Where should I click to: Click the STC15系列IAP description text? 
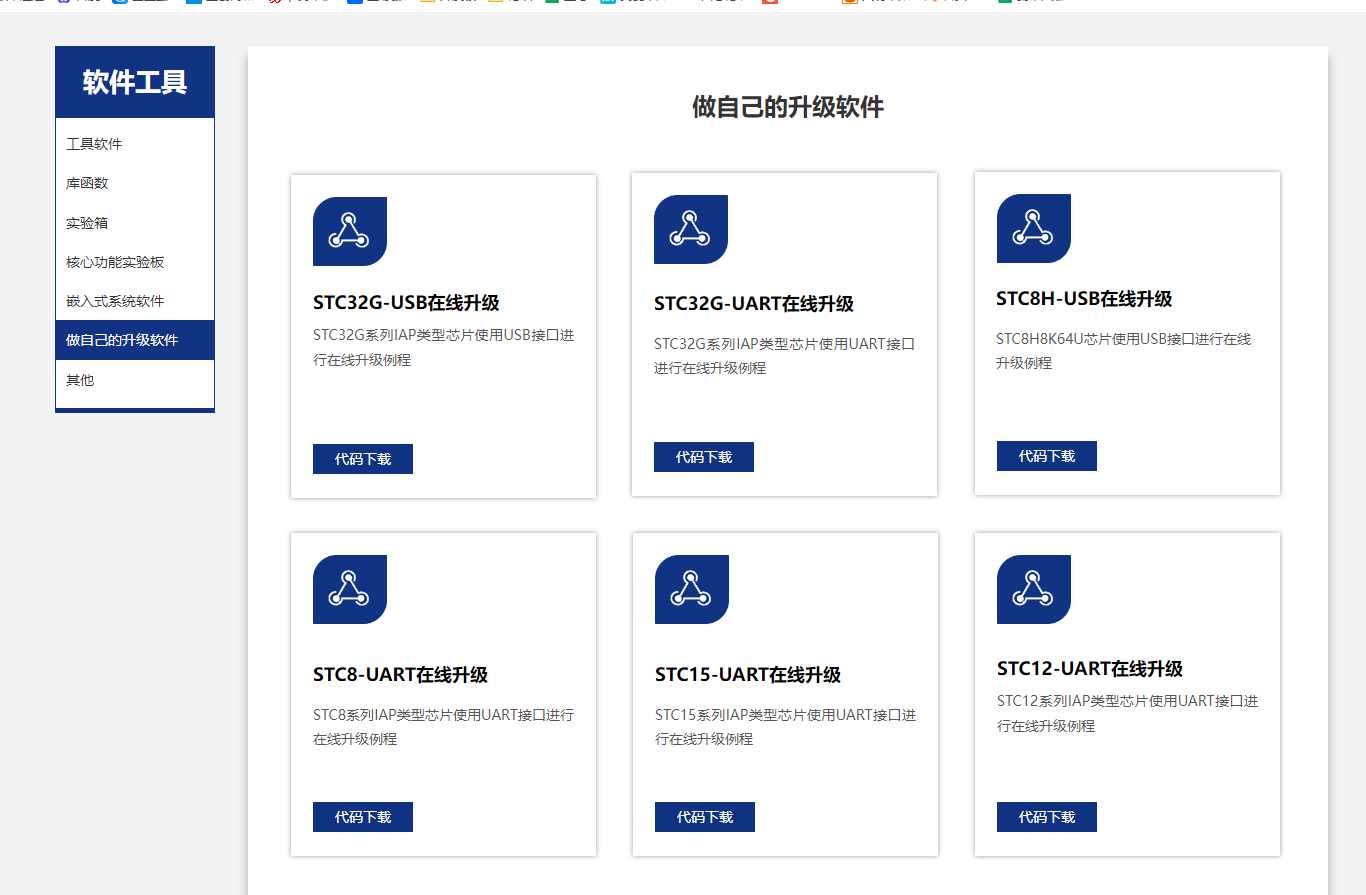click(785, 727)
